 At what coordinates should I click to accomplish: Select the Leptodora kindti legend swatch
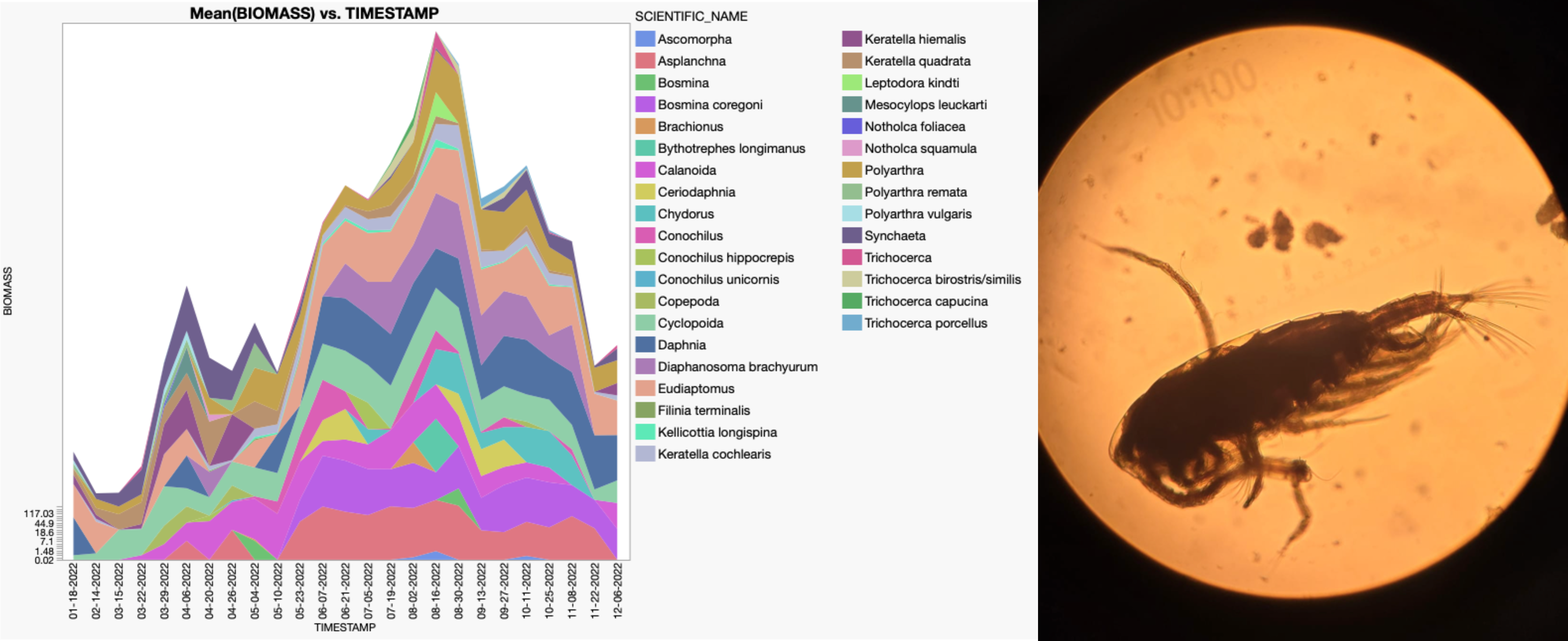coord(851,83)
